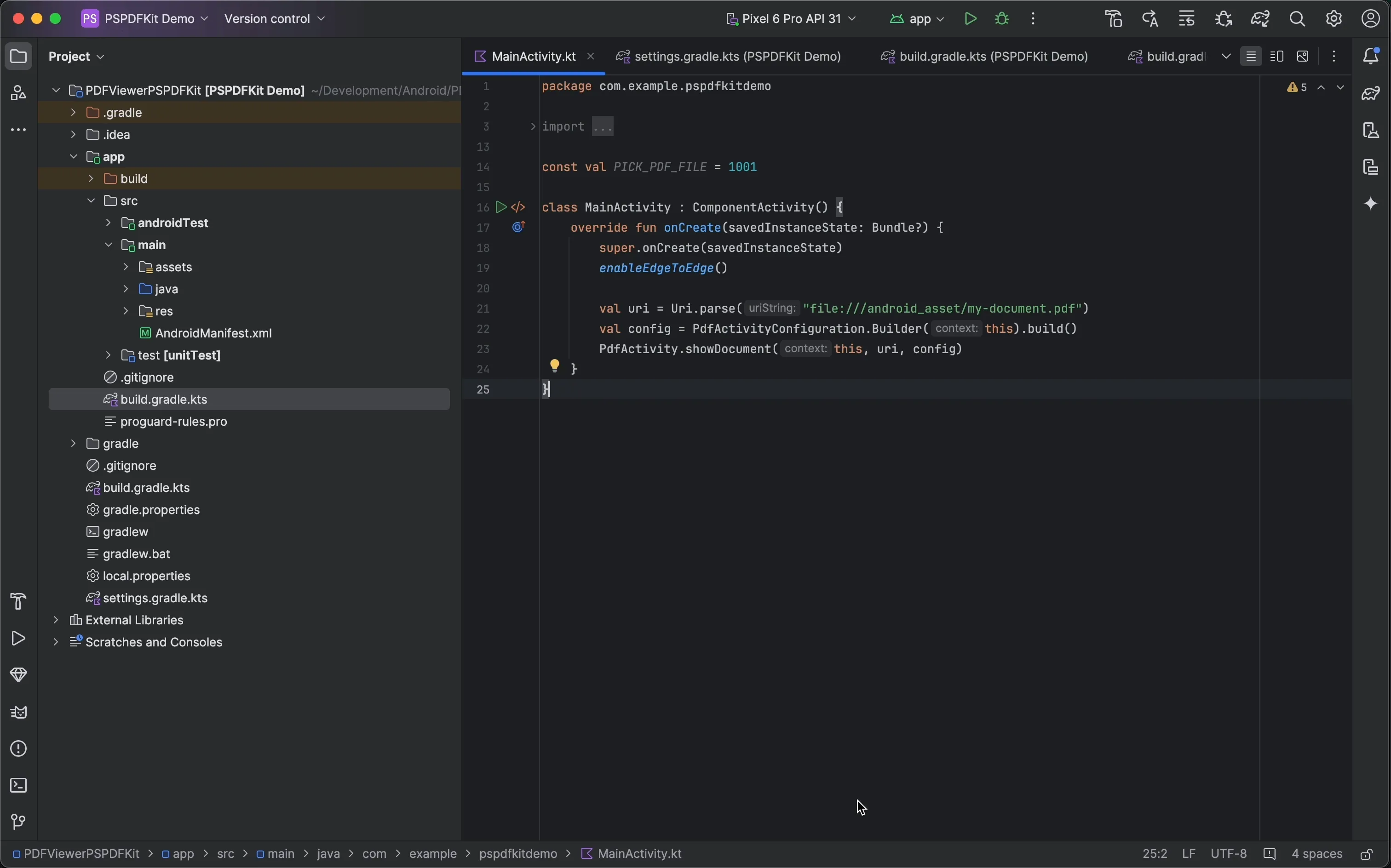
Task: Open the Logcat tool window
Action: 19,712
